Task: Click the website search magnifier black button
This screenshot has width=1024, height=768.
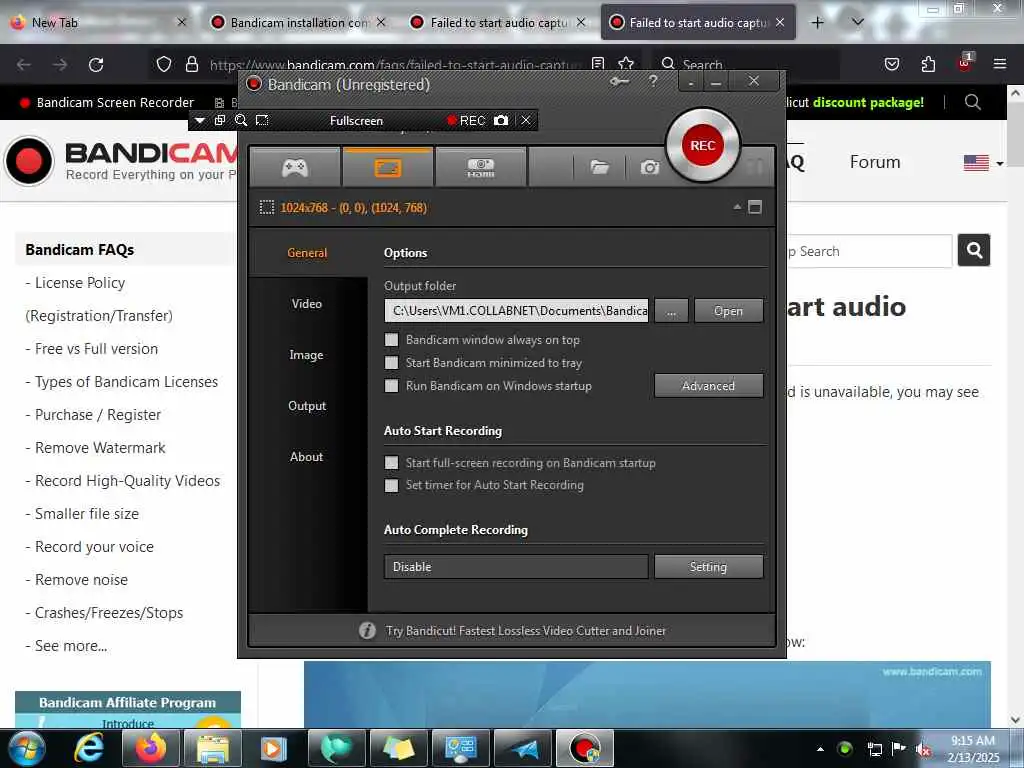Action: [974, 250]
